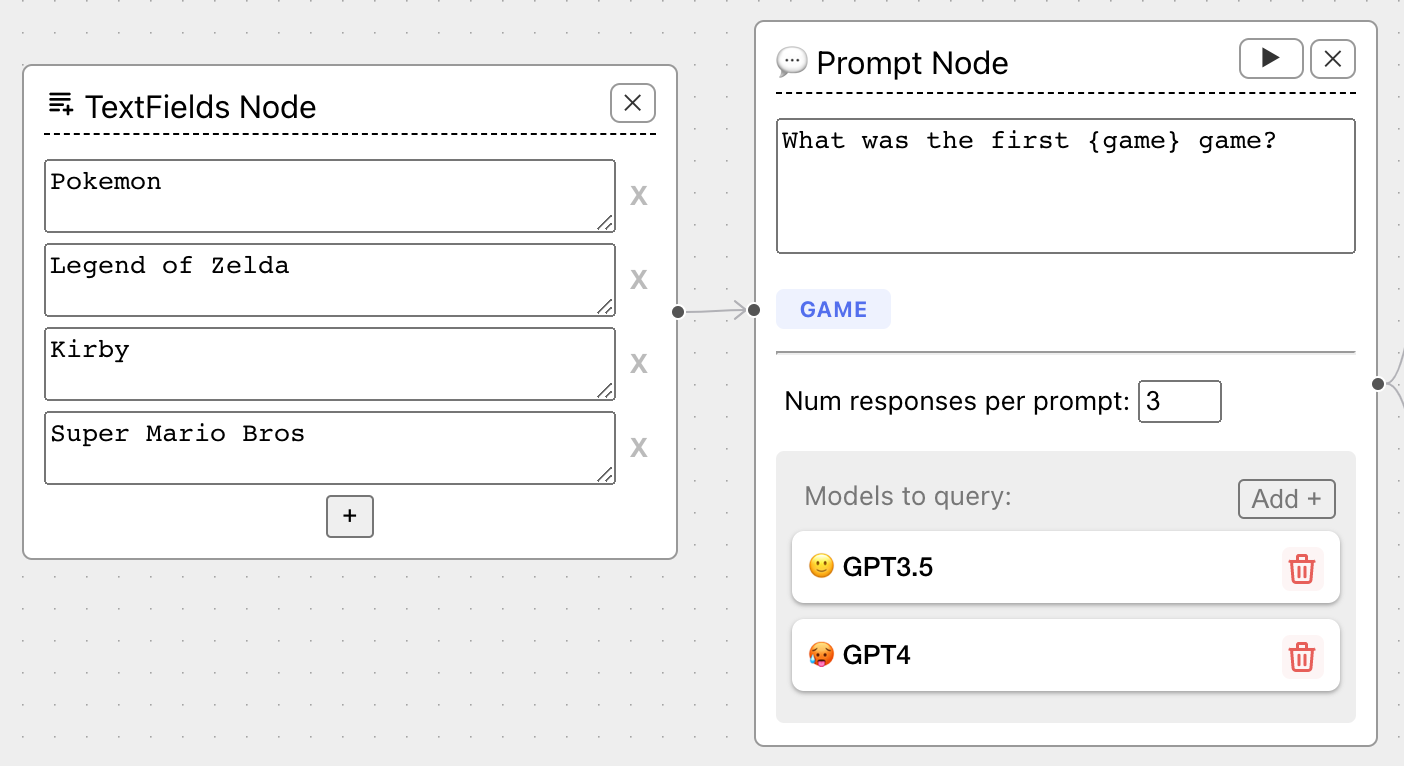Delete the GPT3.5 model with the trash icon
Image resolution: width=1404 pixels, height=766 pixels.
point(1301,568)
